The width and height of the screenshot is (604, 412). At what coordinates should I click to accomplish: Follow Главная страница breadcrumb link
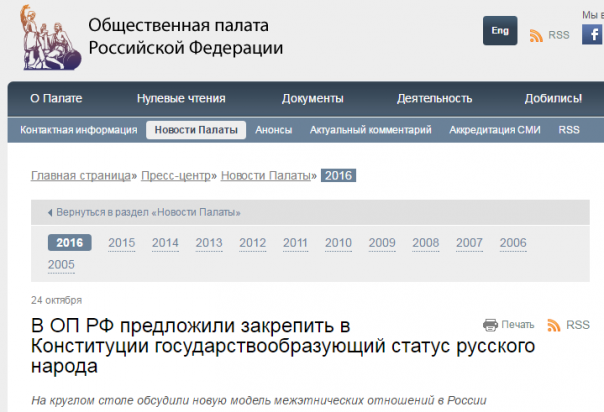(x=81, y=176)
